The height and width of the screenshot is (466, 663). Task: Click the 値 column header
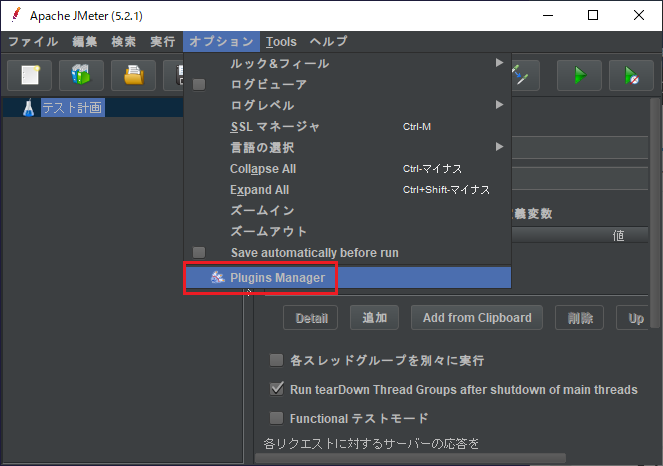pos(618,235)
